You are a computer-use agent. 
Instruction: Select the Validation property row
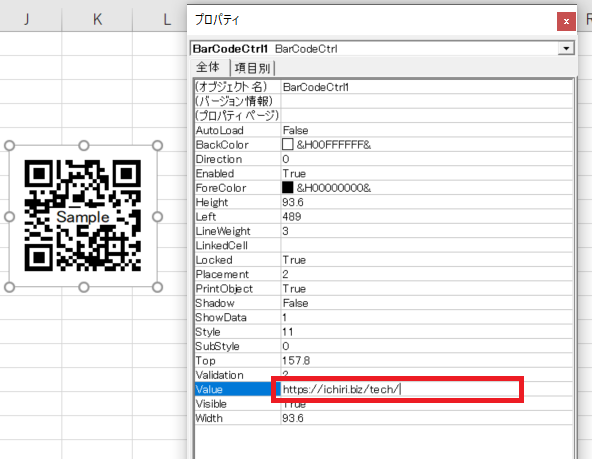point(384,374)
